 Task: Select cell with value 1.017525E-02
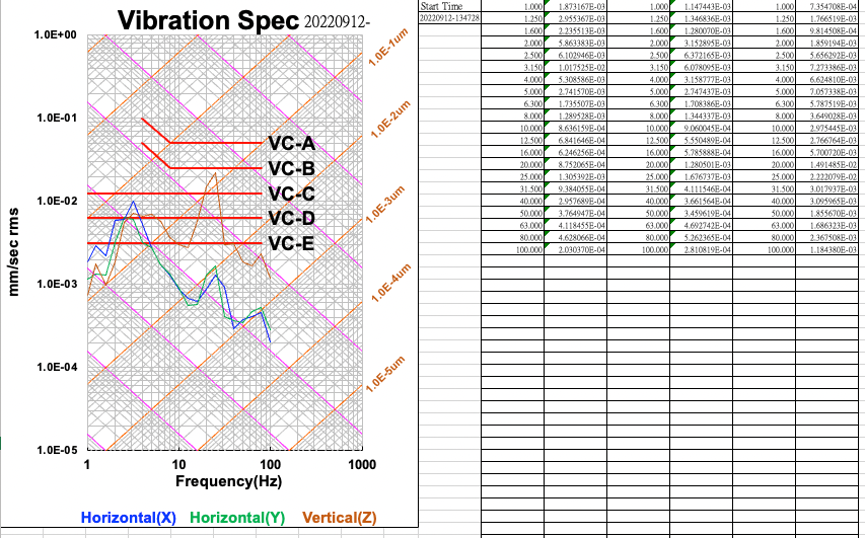(575, 67)
